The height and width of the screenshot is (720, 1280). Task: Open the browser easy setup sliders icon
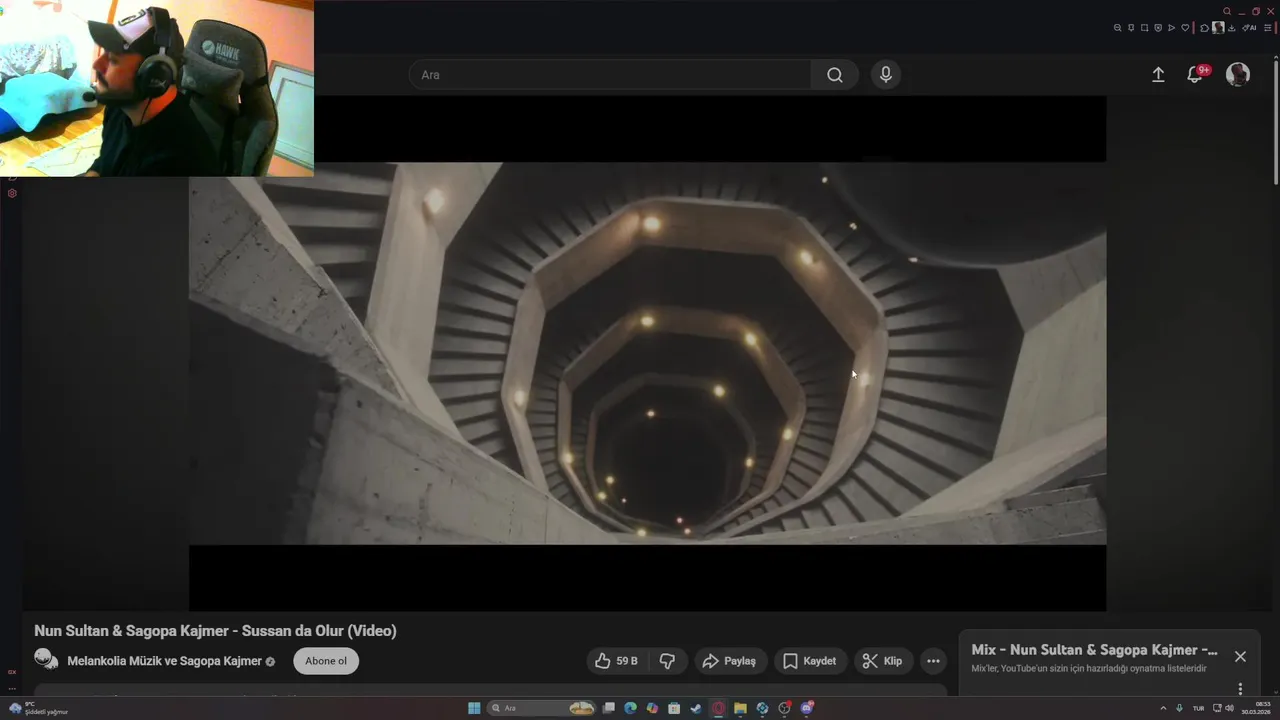pyautogui.click(x=1268, y=28)
